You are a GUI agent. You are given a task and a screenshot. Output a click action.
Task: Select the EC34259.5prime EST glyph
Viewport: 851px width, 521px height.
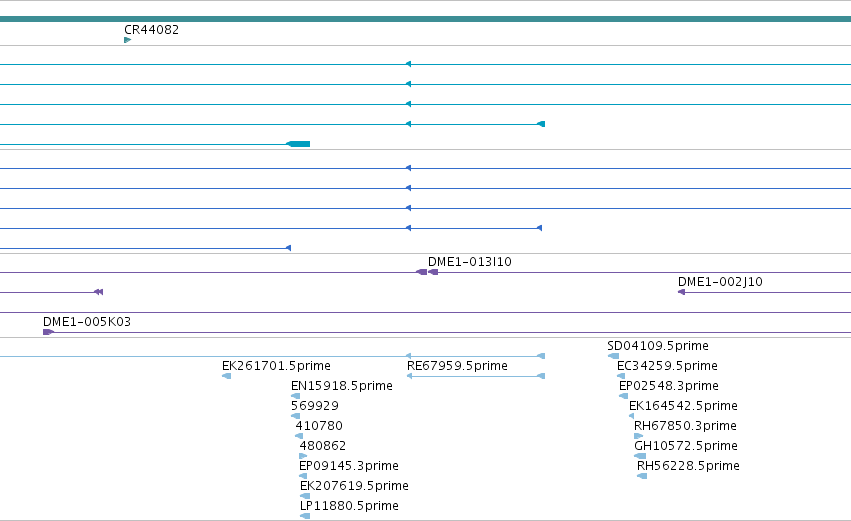pyautogui.click(x=621, y=376)
